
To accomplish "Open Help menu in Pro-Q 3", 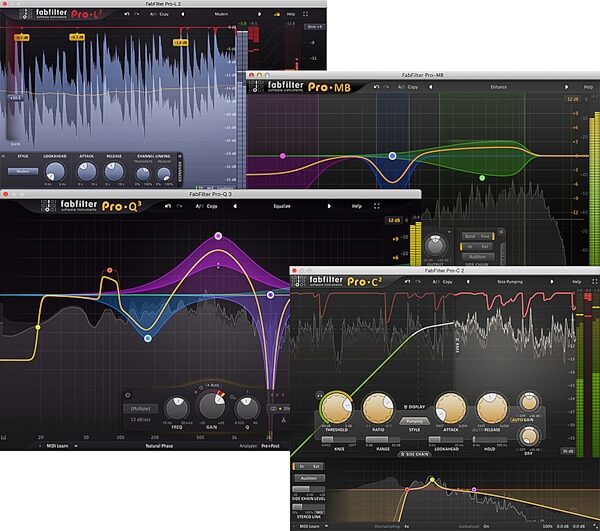I will (357, 206).
